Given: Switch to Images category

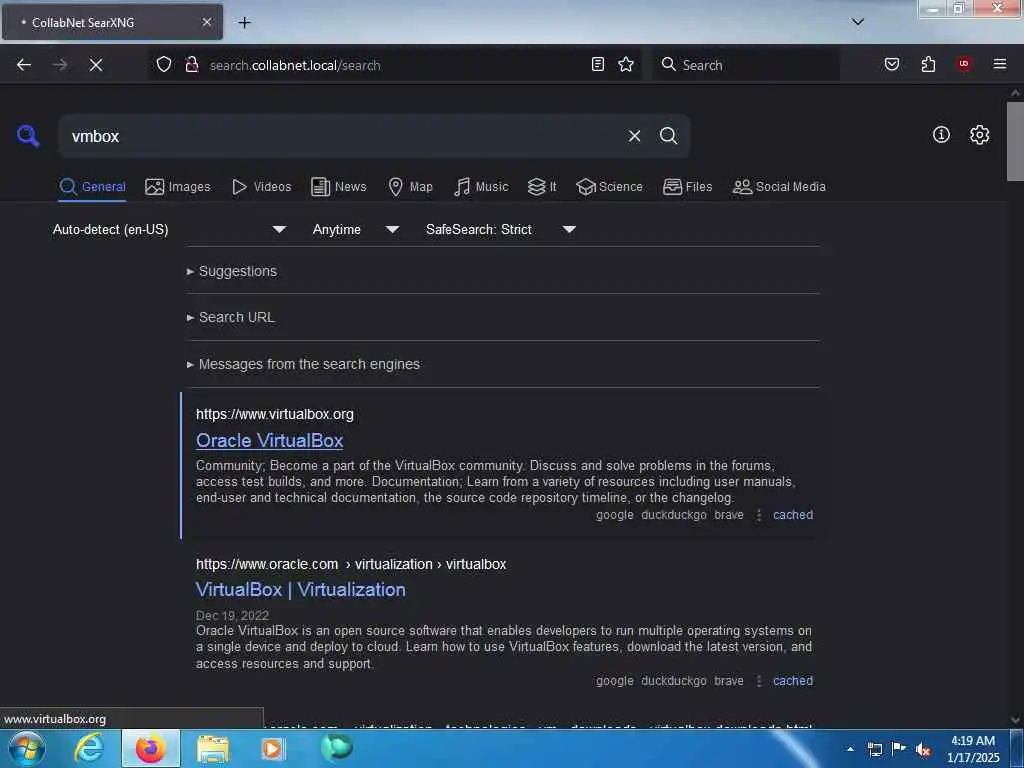Looking at the screenshot, I should point(178,187).
